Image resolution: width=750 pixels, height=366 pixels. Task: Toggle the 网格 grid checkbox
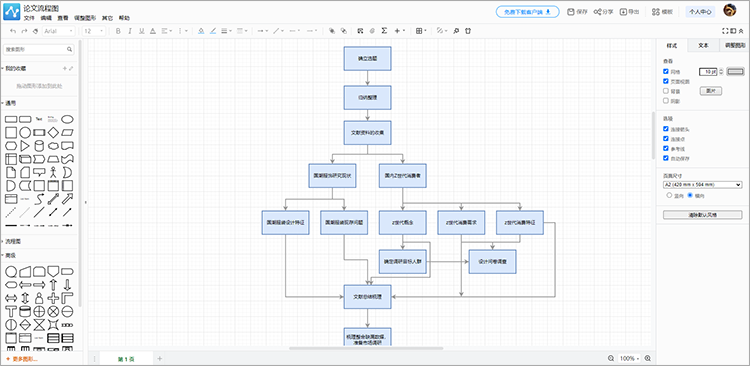pyautogui.click(x=666, y=71)
